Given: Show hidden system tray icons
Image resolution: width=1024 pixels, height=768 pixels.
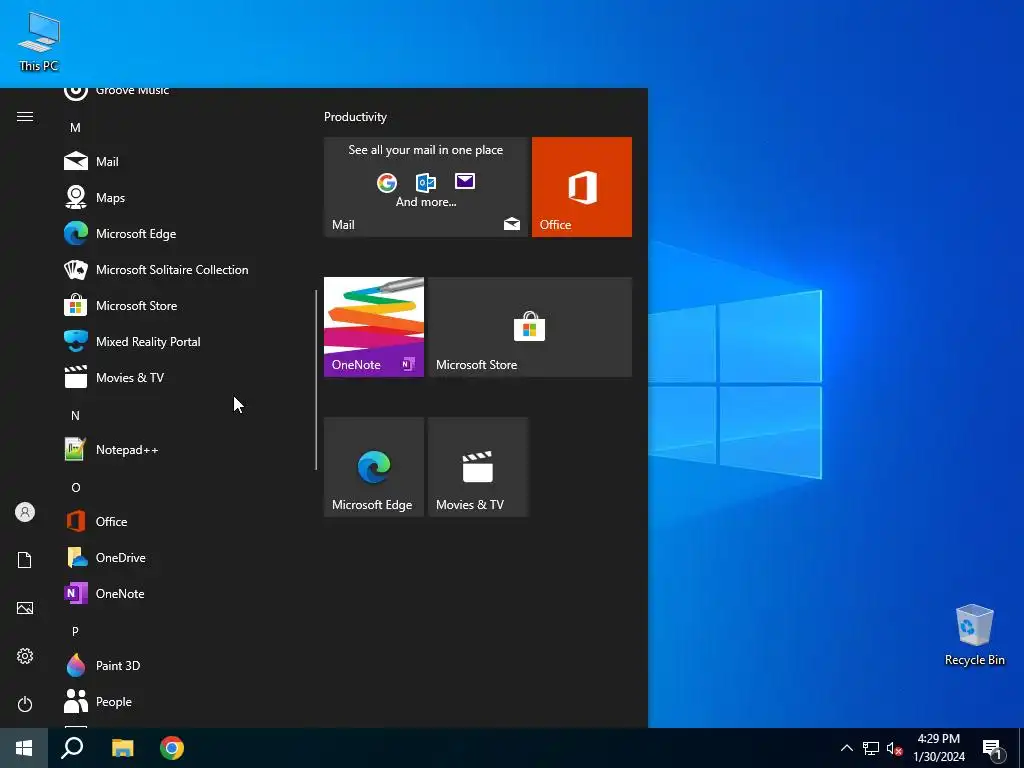Looking at the screenshot, I should (846, 748).
